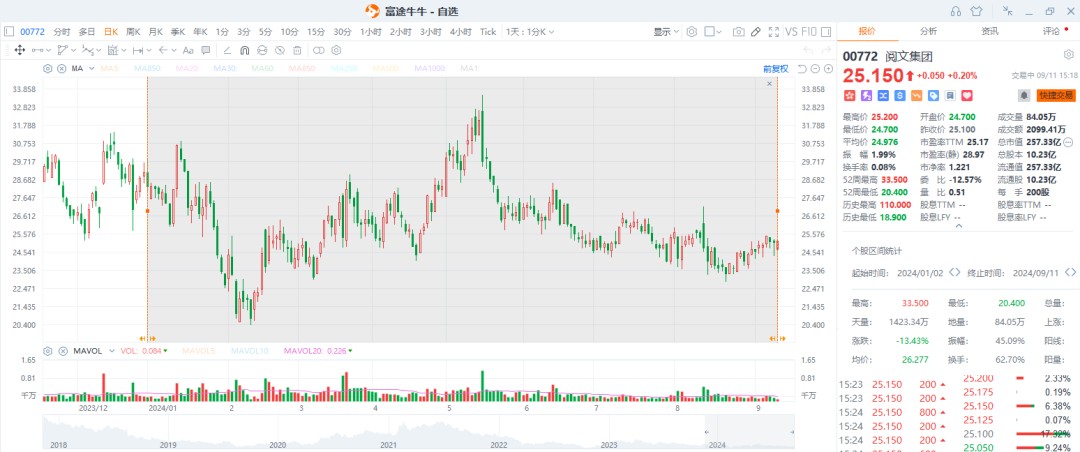Click the price alert bell icon
The height and width of the screenshot is (452, 1080).
click(1024, 95)
